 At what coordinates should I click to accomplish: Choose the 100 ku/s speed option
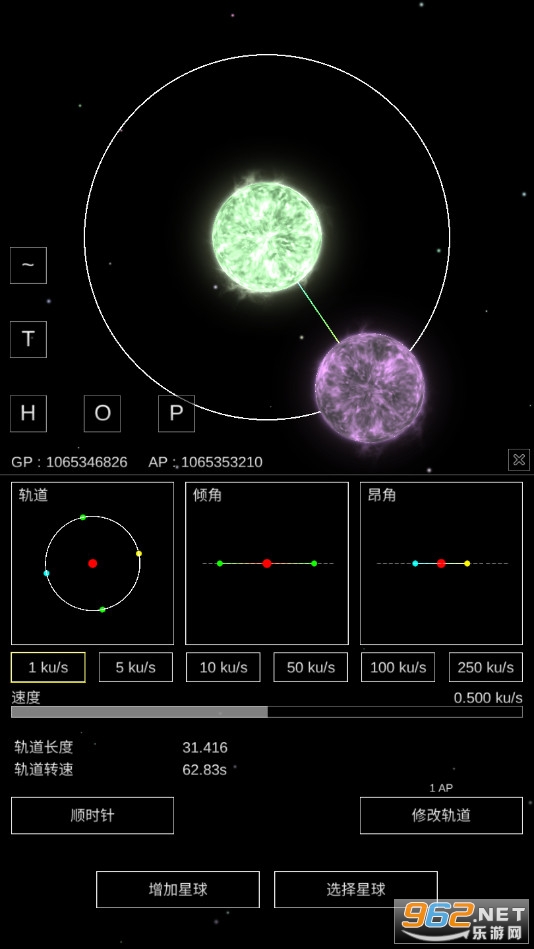(x=398, y=667)
